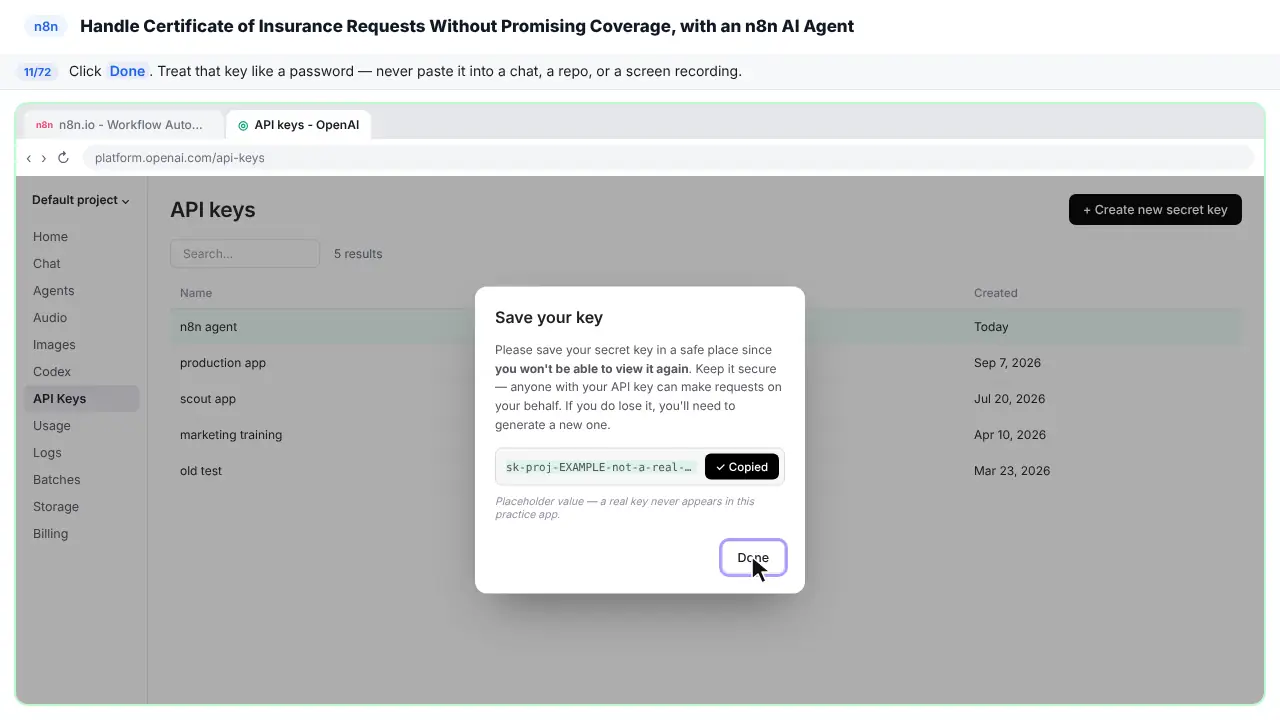Click the 11/72 step counter badge

(x=38, y=72)
